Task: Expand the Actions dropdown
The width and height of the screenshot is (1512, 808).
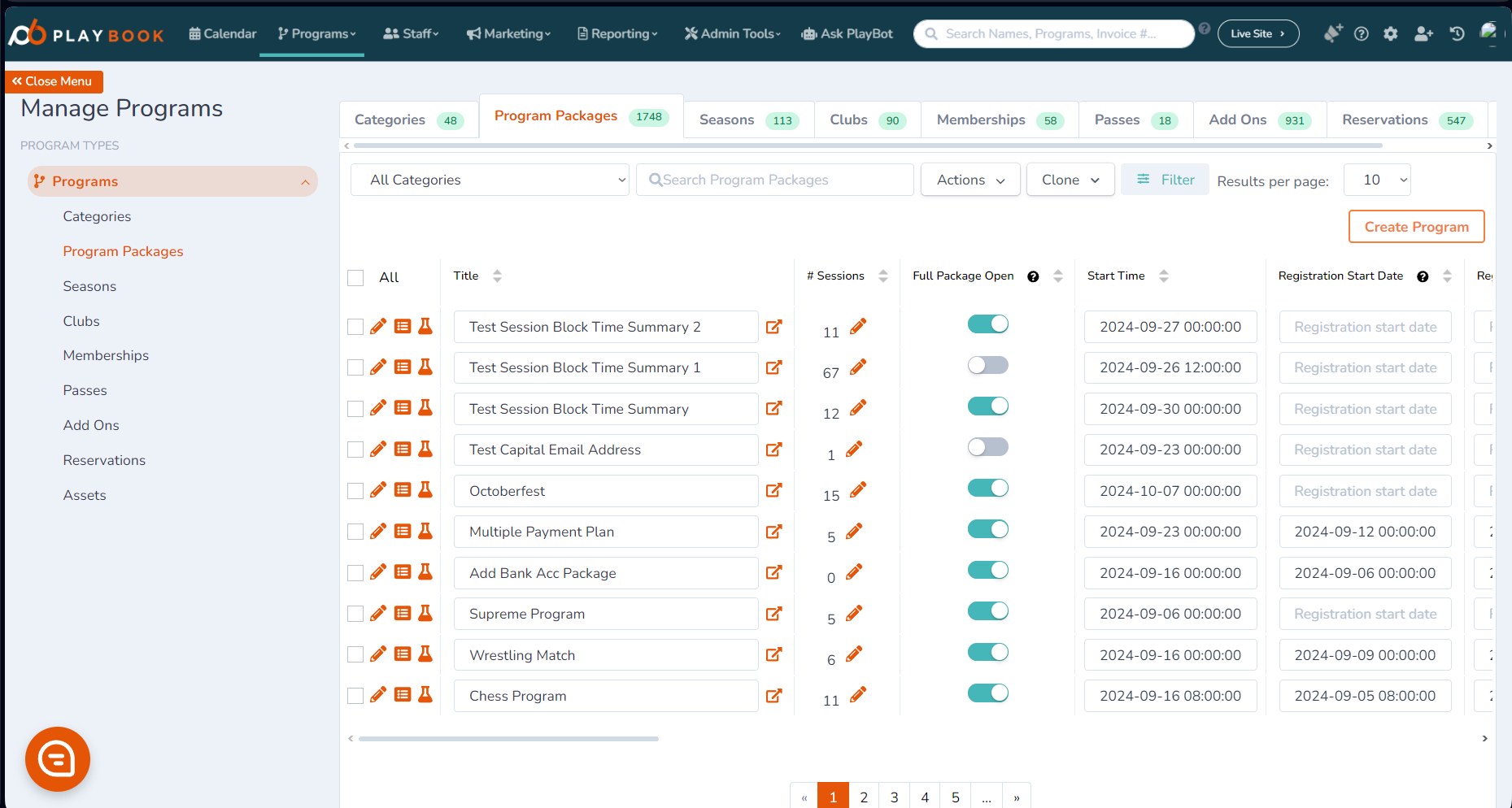Action: pyautogui.click(x=970, y=180)
